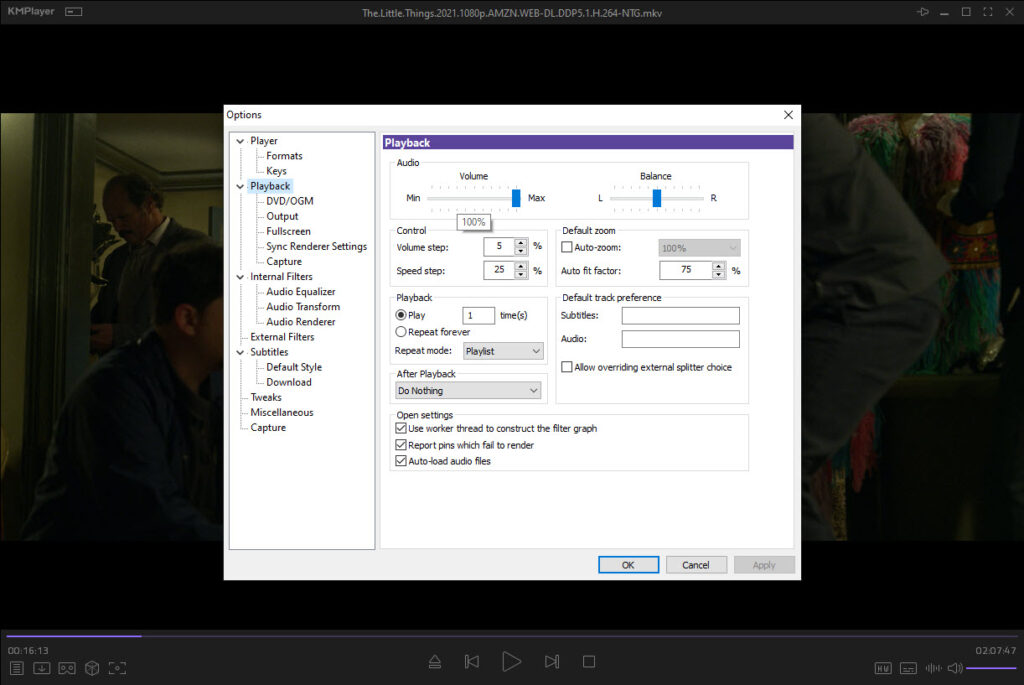The height and width of the screenshot is (685, 1024).
Task: Toggle the VR mode icon
Action: (67, 668)
